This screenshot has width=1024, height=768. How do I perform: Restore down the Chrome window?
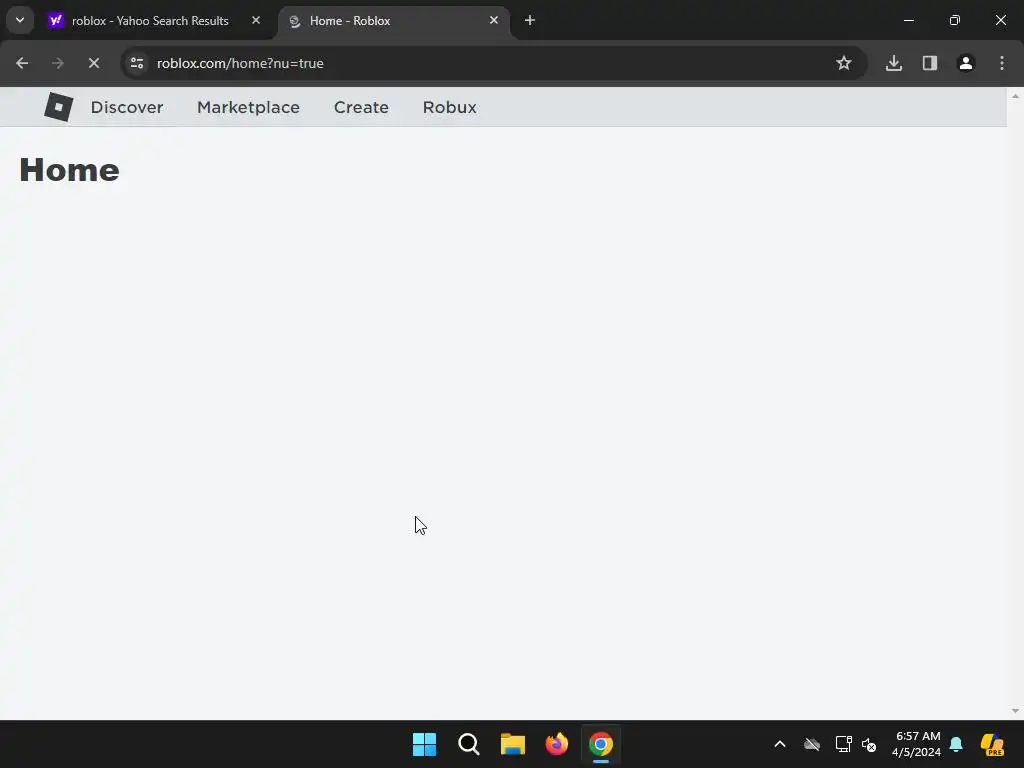[x=955, y=20]
